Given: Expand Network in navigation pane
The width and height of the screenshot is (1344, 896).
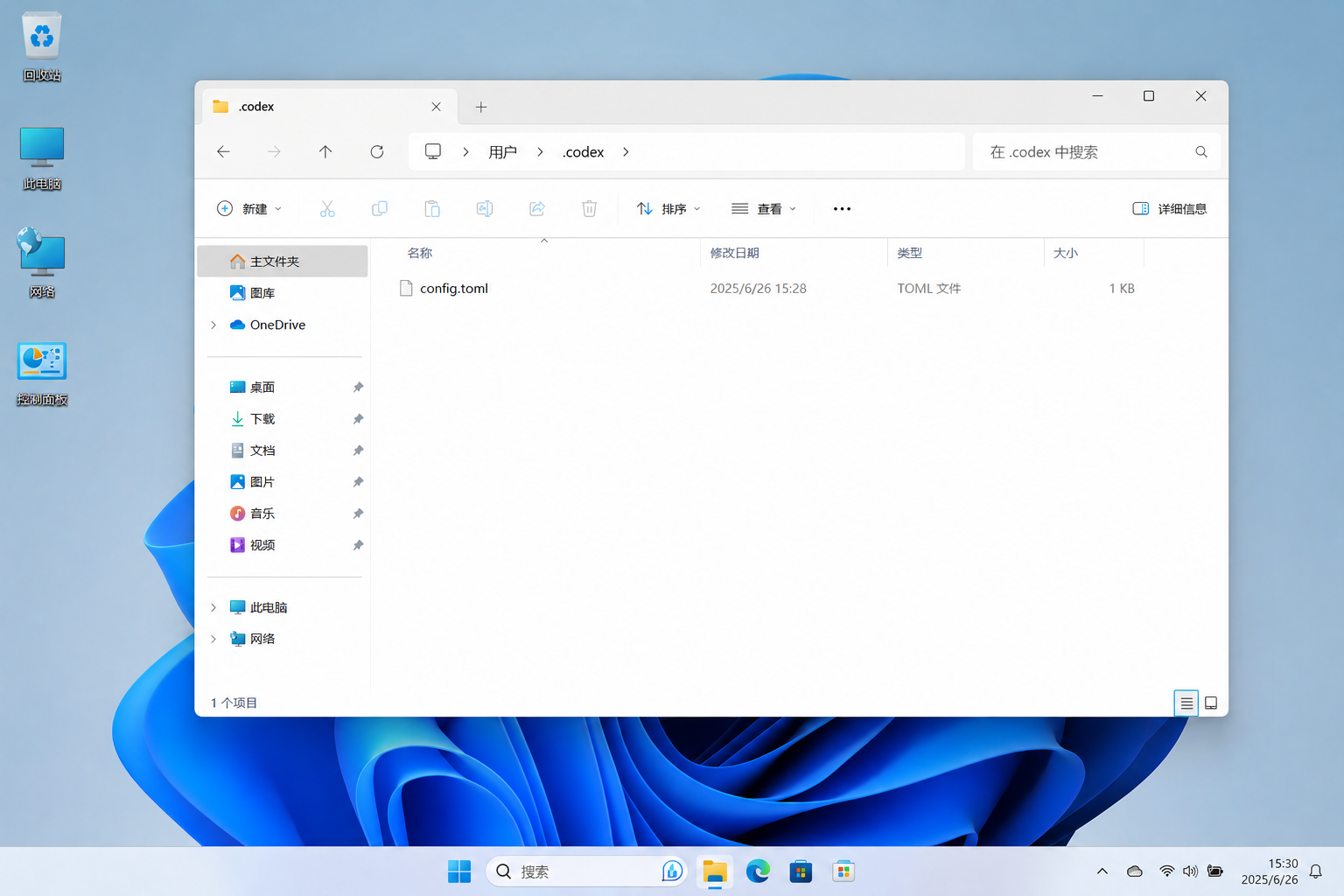Looking at the screenshot, I should point(213,639).
